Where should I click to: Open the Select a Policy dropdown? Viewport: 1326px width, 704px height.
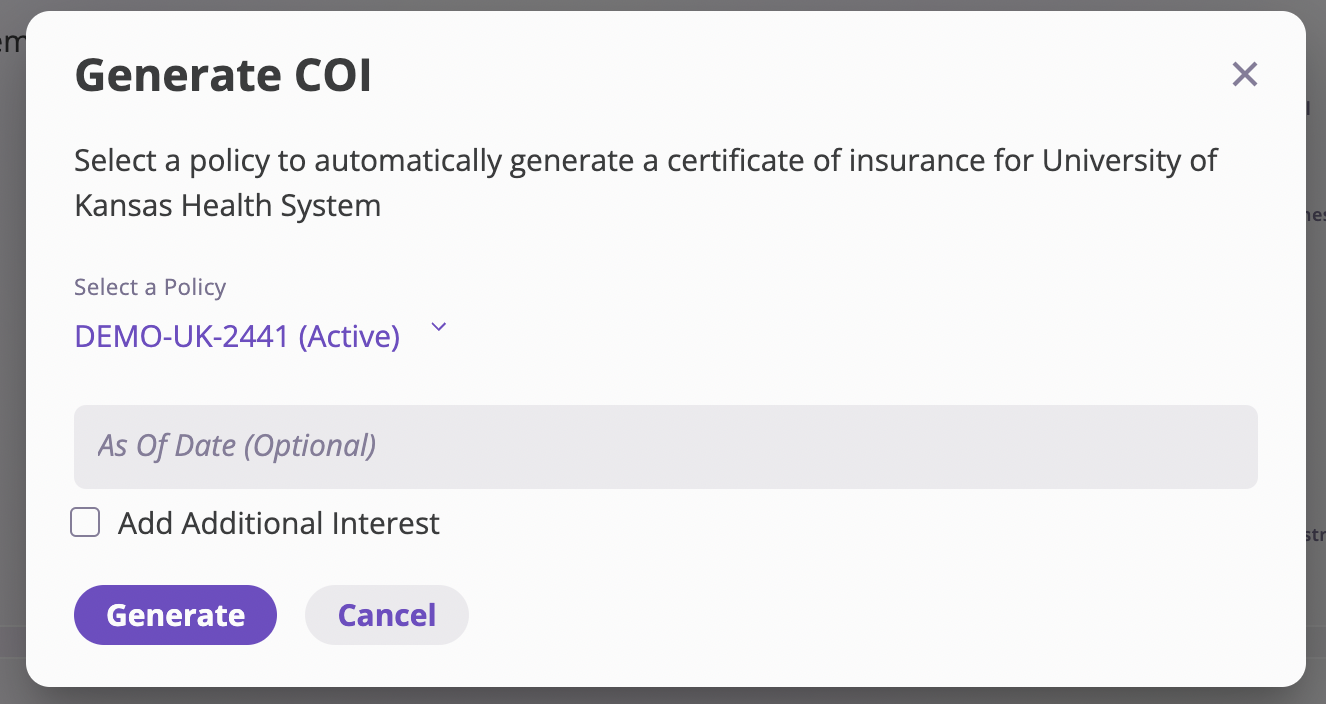click(260, 336)
